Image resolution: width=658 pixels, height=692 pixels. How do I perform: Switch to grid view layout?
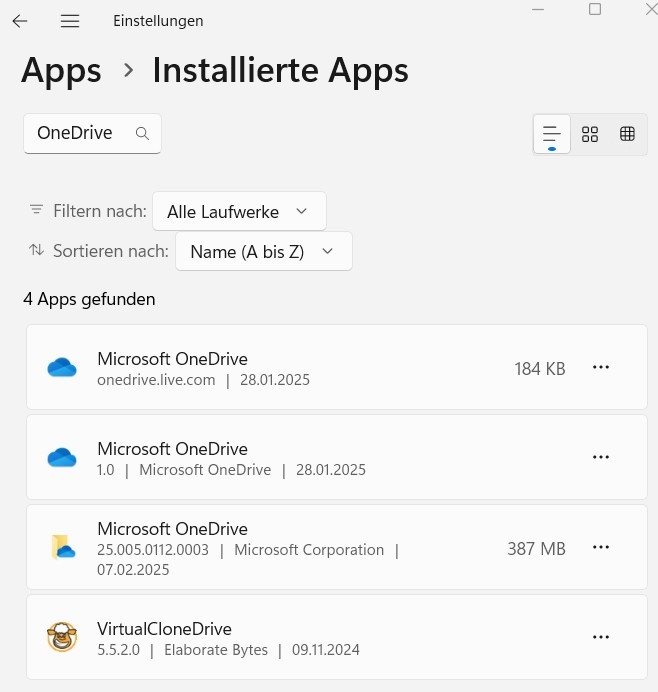(x=590, y=134)
